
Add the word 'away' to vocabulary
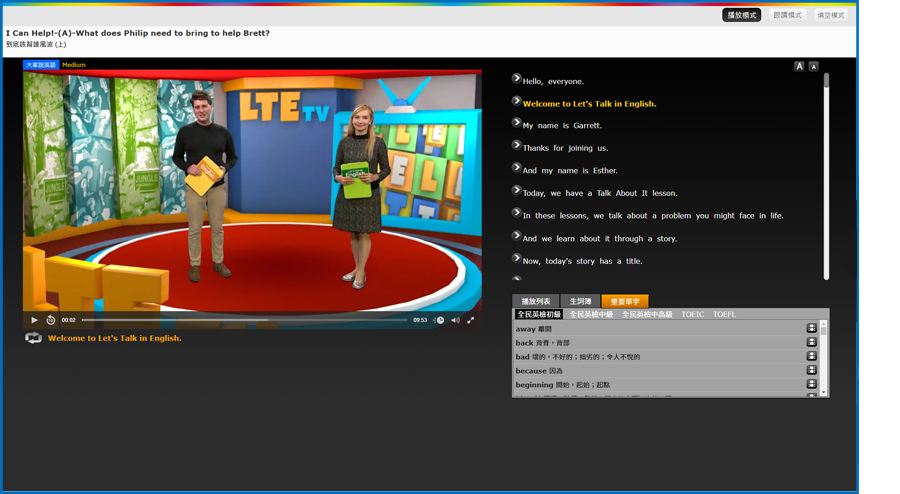point(812,328)
